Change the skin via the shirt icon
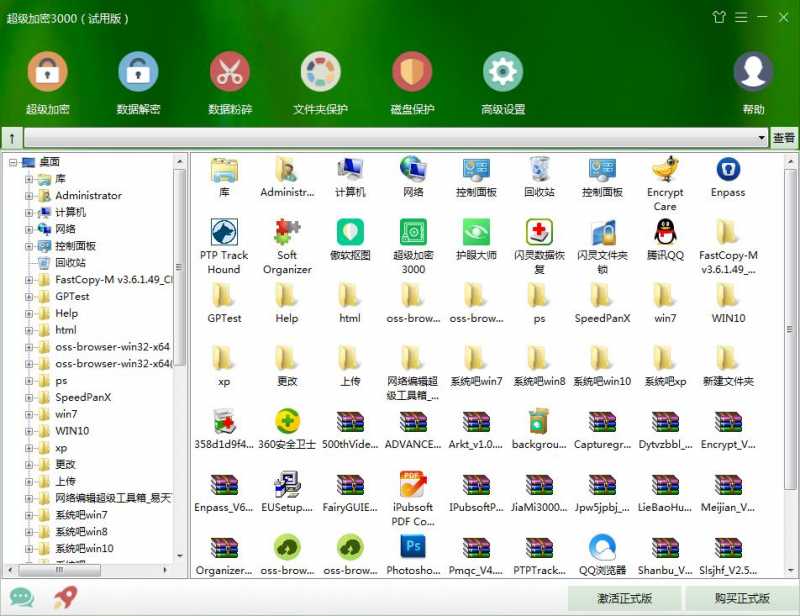Screen dimensions: 800x616 coord(719,17)
